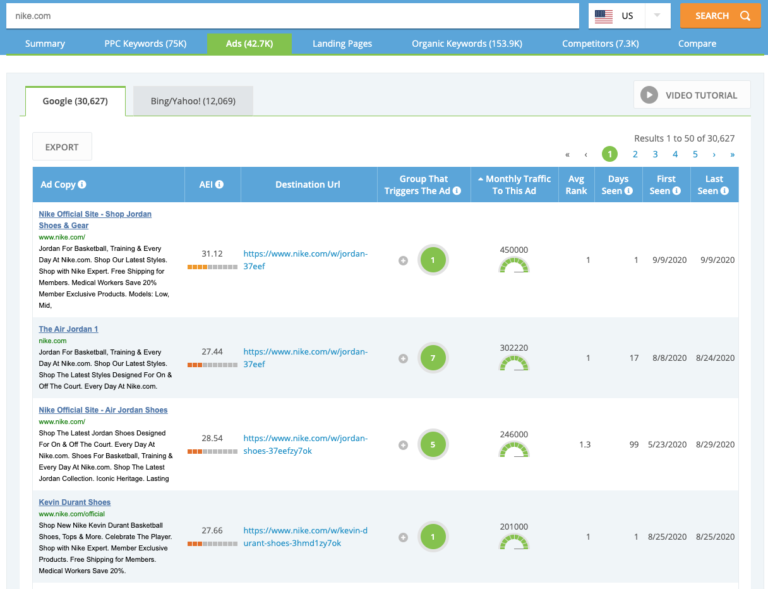Click the 5/23/2020 first seen date
Image resolution: width=768 pixels, height=589 pixels.
pos(667,445)
